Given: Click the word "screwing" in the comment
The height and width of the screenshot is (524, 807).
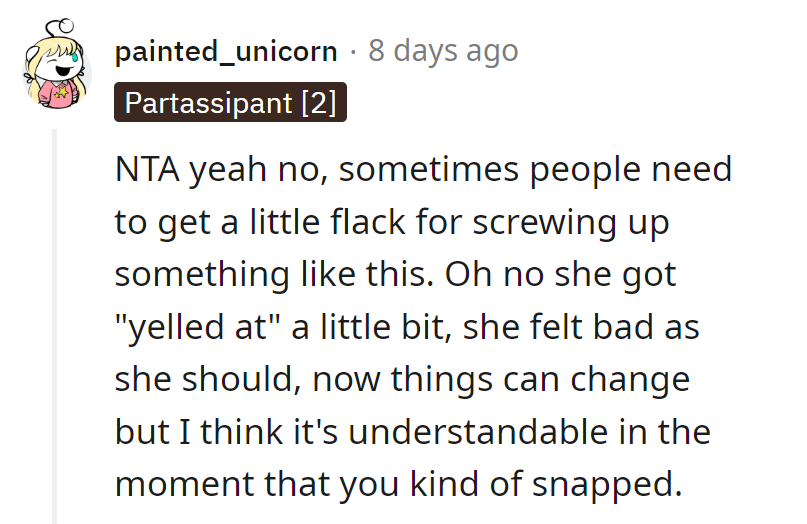Looking at the screenshot, I should click(542, 222).
